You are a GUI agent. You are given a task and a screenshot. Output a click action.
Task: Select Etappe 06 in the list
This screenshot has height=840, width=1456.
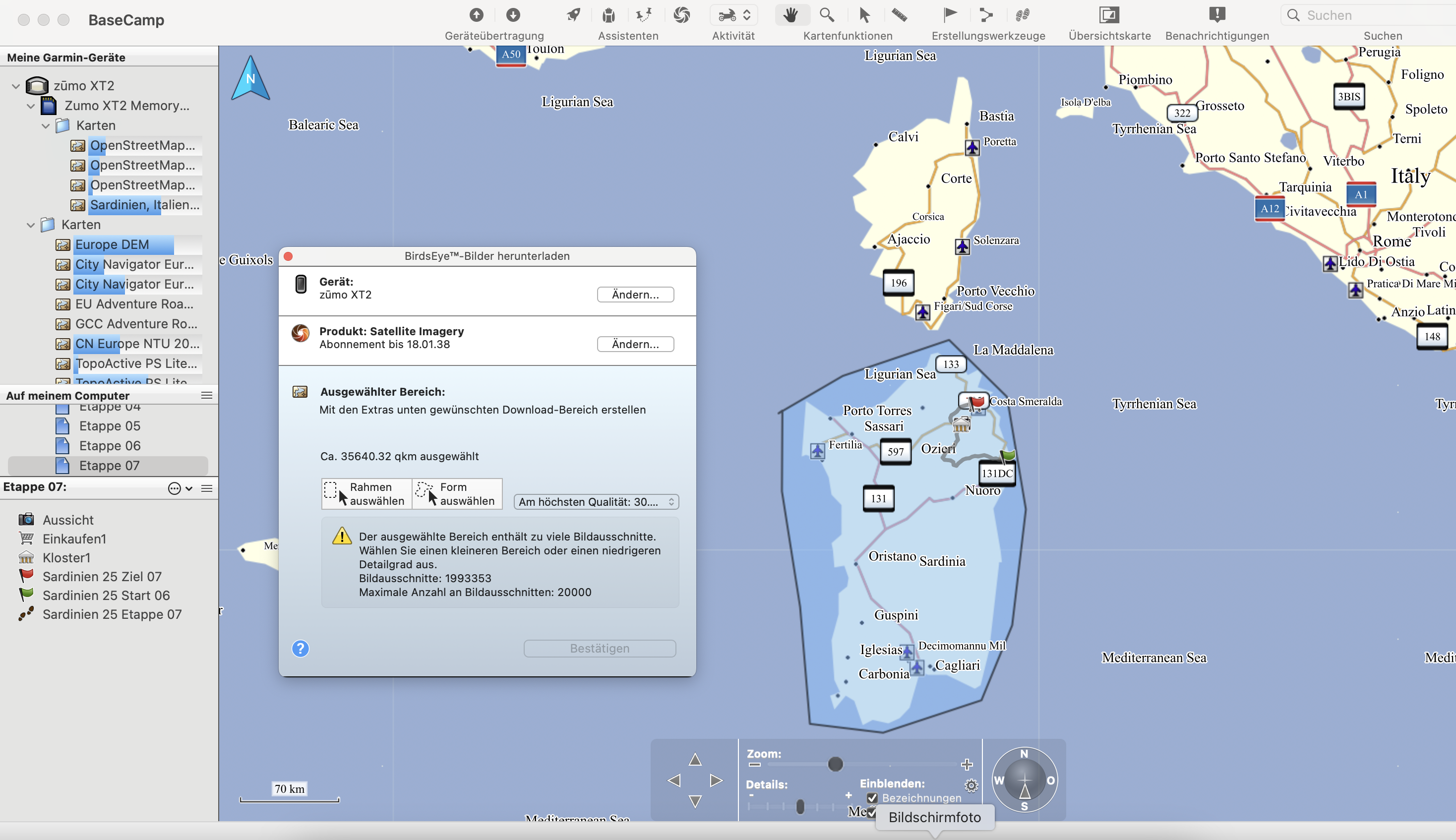pos(110,445)
